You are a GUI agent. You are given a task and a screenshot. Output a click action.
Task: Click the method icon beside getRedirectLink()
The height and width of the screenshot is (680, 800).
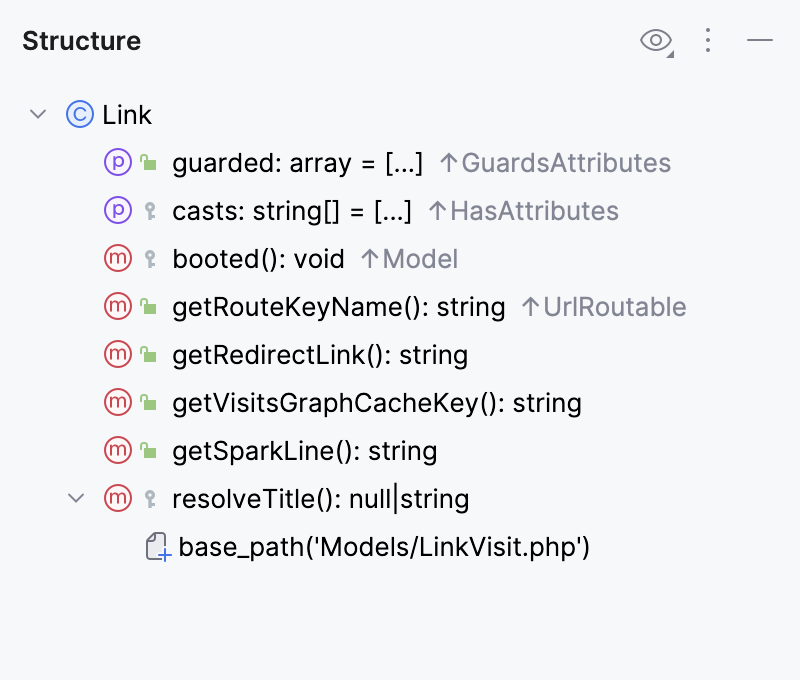pos(117,354)
